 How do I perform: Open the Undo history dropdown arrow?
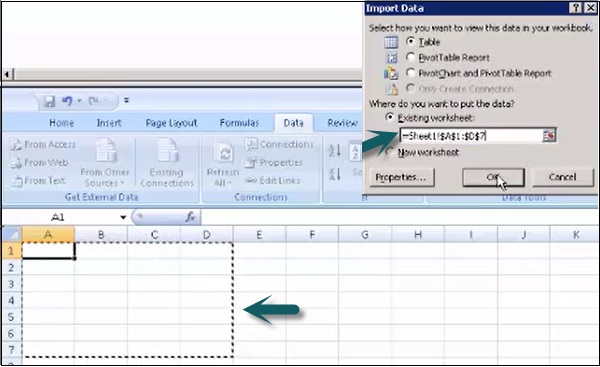click(80, 101)
